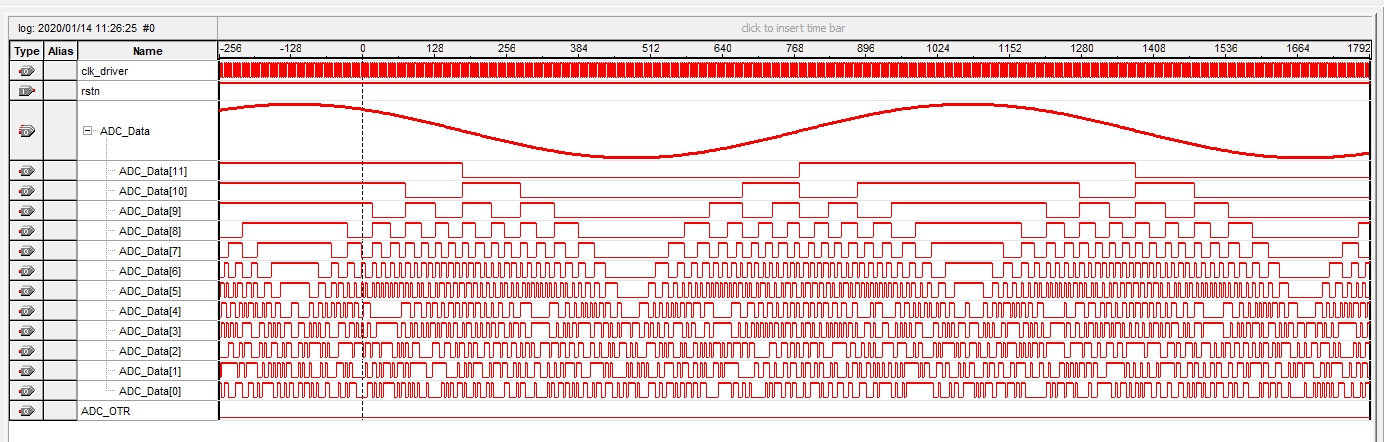Click the type icon beside ADC_Data[11]
Image resolution: width=1384 pixels, height=442 pixels.
click(26, 171)
